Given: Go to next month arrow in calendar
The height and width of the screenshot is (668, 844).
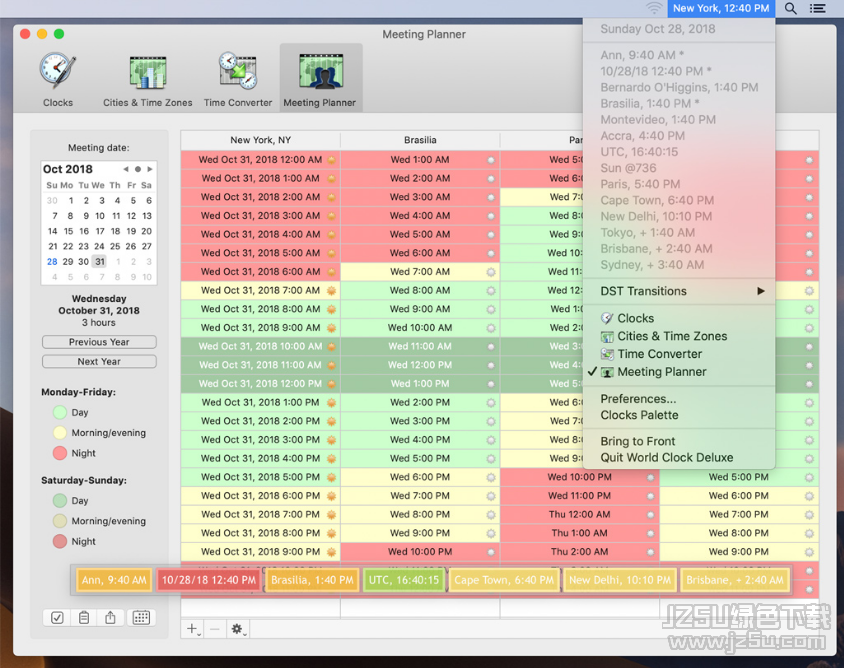Looking at the screenshot, I should [150, 169].
